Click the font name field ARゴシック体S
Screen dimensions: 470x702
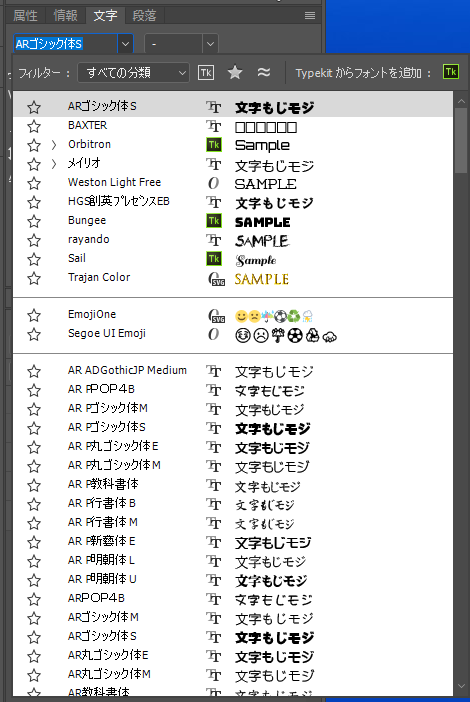coord(66,44)
